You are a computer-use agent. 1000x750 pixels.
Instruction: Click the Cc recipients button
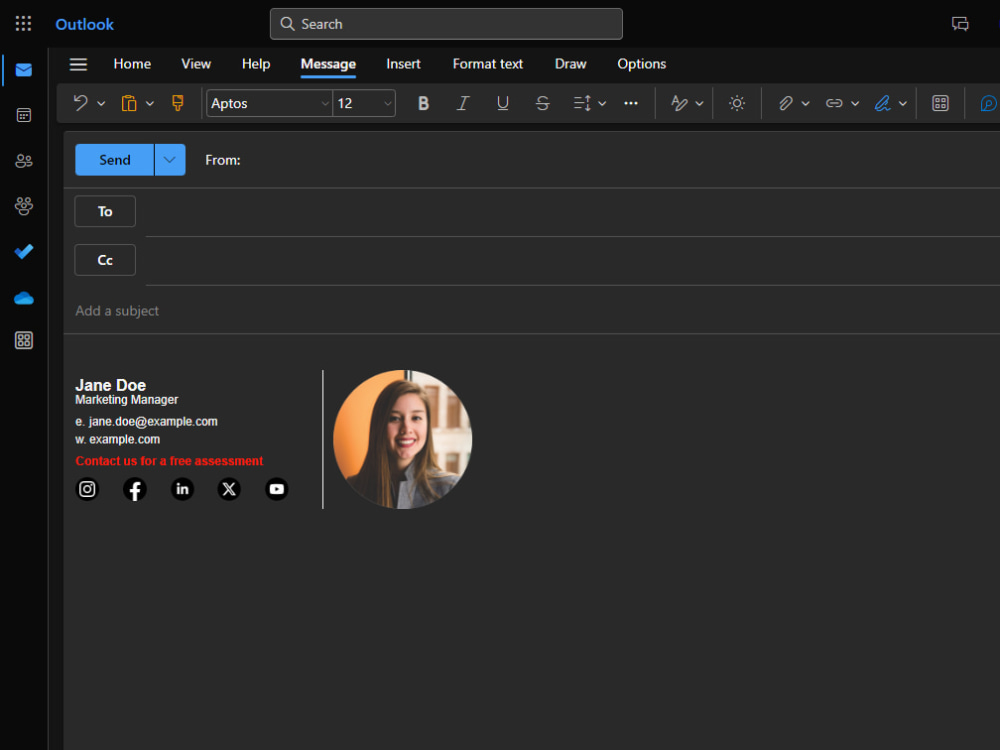click(105, 260)
